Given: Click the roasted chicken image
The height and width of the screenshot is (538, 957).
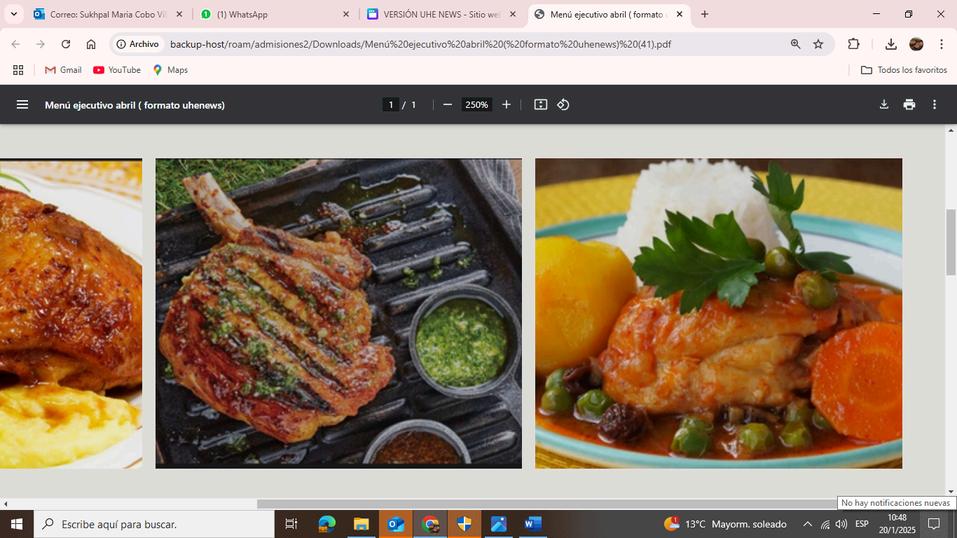Looking at the screenshot, I should coord(71,313).
